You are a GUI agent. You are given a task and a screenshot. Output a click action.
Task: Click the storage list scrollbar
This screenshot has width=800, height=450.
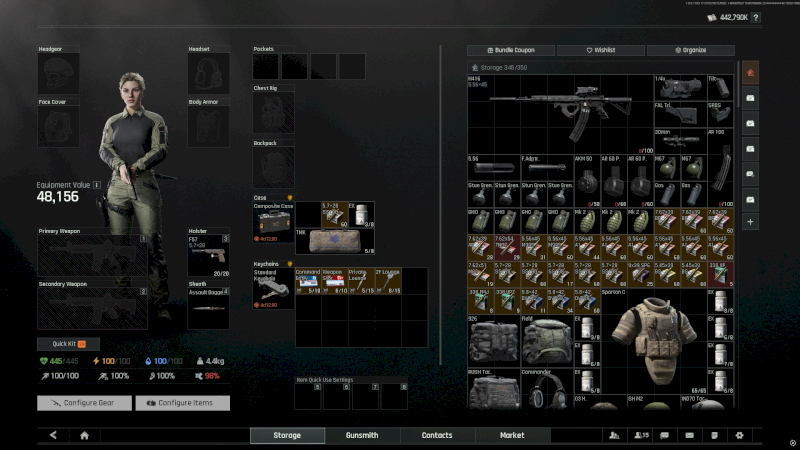(x=738, y=84)
